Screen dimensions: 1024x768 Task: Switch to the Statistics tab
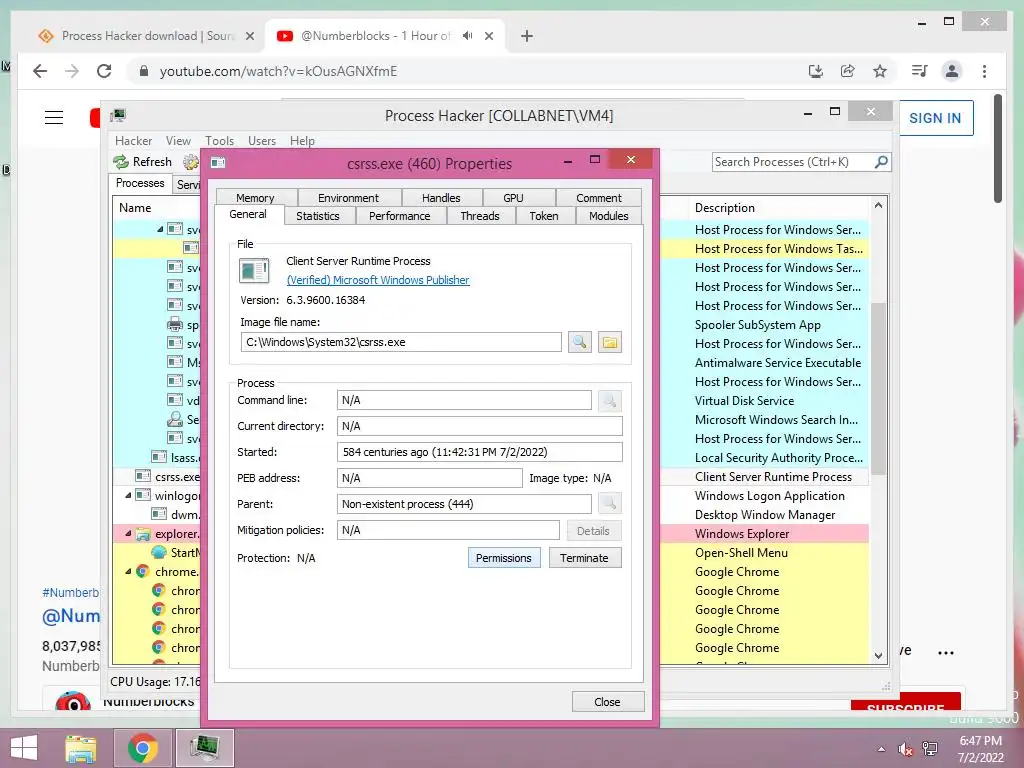317,216
